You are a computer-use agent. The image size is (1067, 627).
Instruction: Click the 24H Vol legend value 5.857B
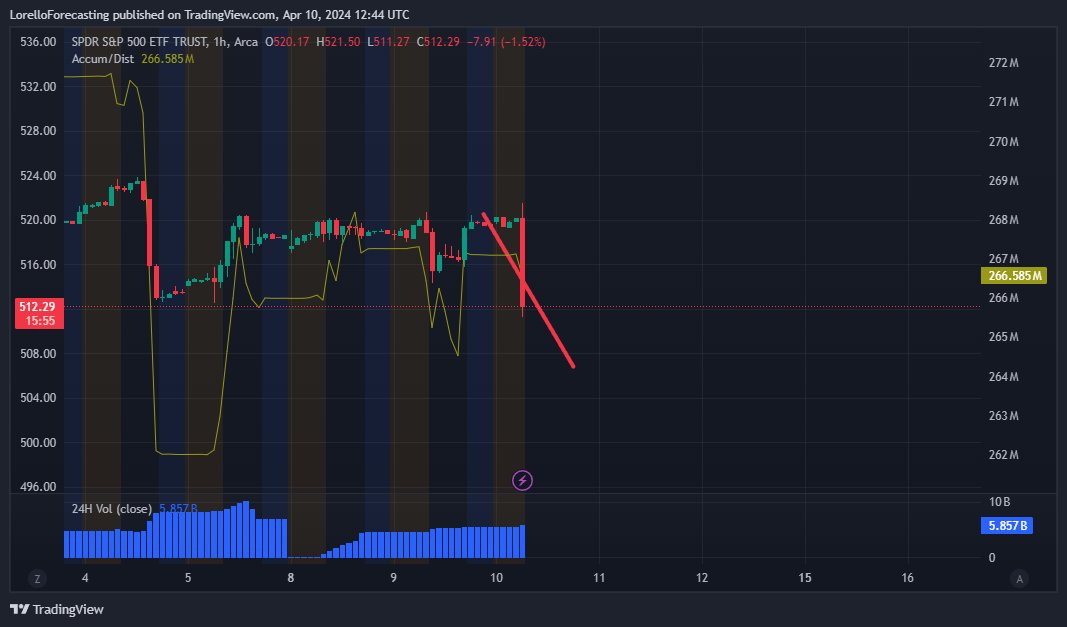tap(178, 509)
